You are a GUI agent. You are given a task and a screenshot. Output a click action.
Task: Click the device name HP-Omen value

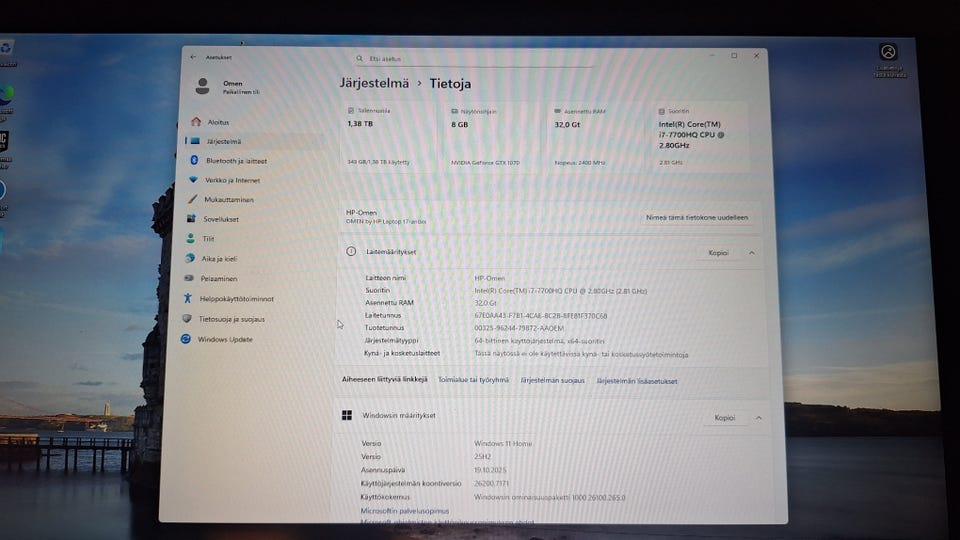pos(489,278)
